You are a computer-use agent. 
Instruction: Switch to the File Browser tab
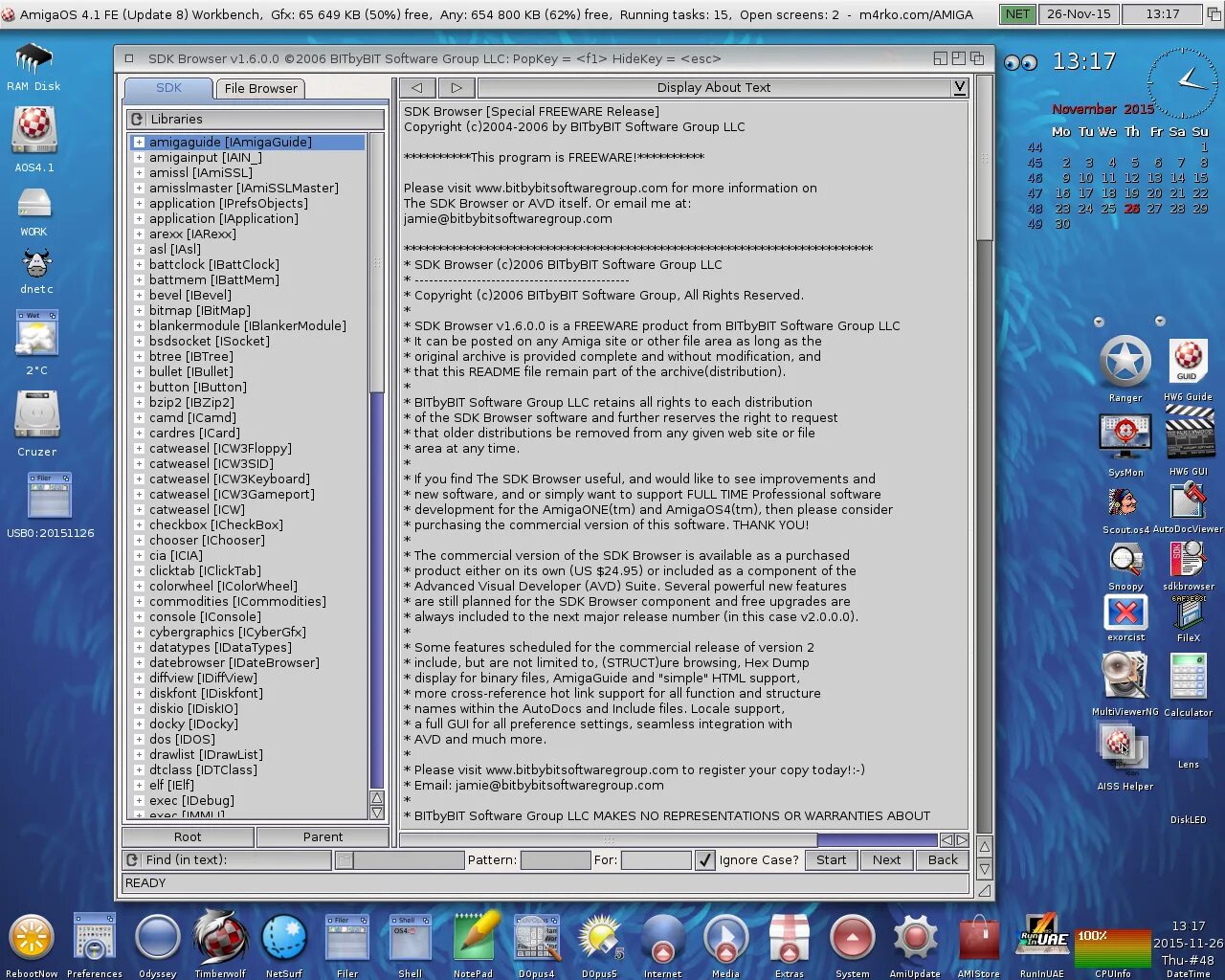point(260,88)
